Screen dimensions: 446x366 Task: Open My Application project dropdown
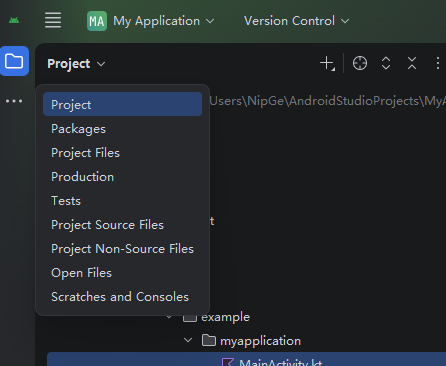(x=164, y=21)
